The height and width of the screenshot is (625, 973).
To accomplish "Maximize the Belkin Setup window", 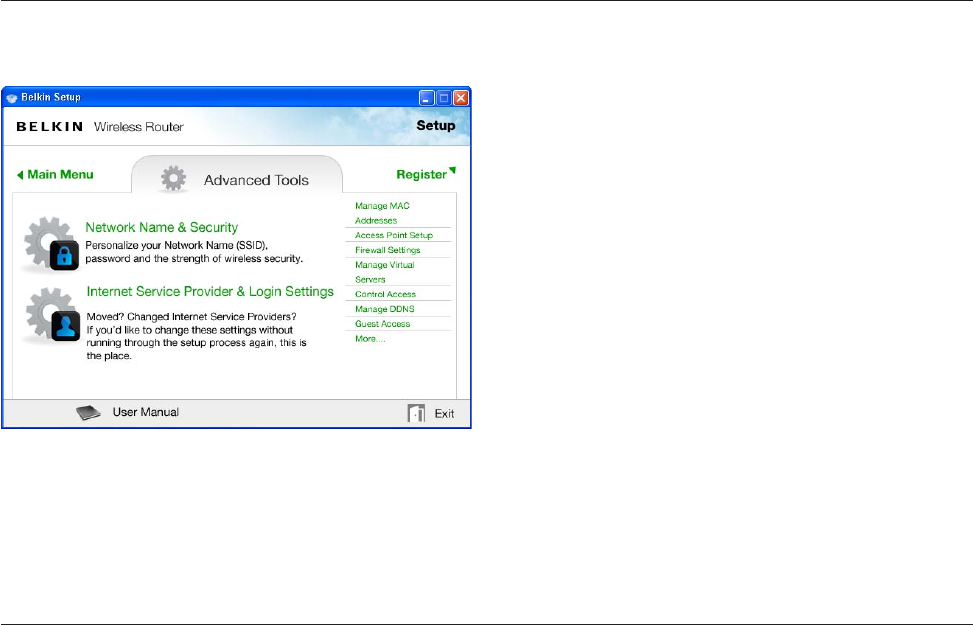I will [444, 97].
